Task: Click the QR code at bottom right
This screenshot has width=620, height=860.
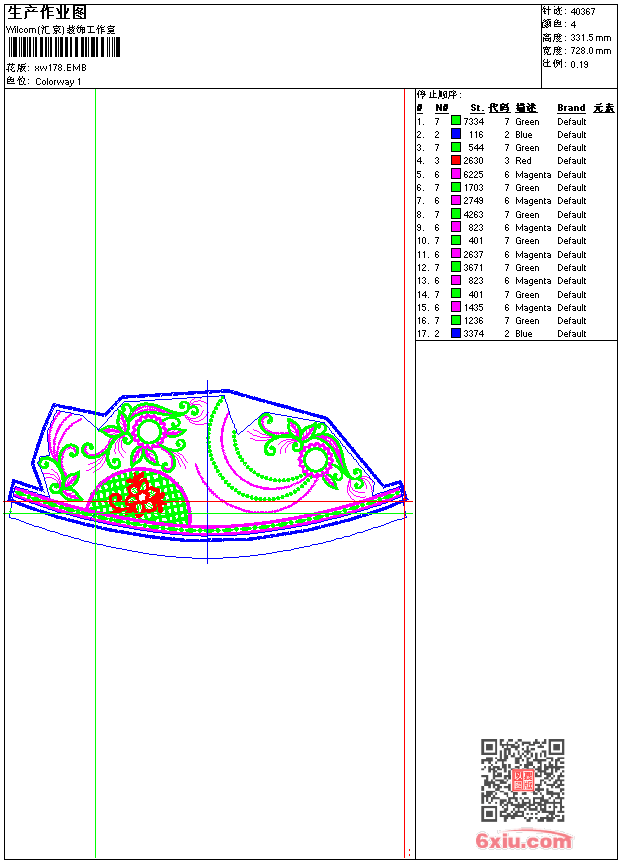Action: (x=523, y=780)
